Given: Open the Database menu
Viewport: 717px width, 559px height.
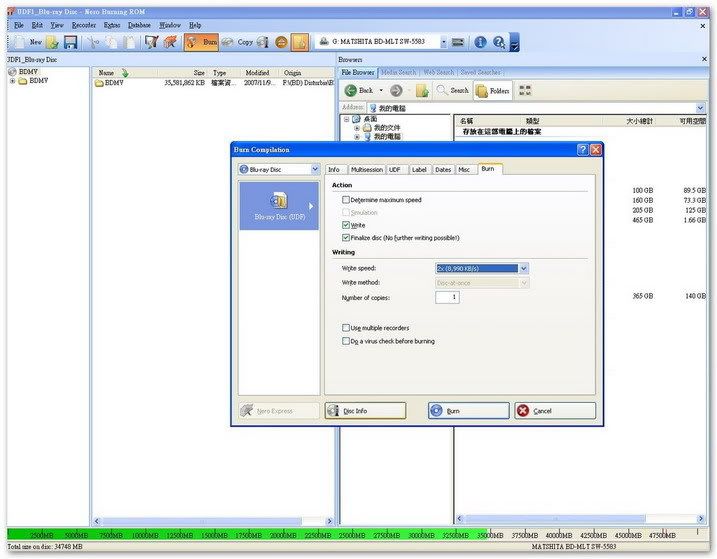Looking at the screenshot, I should tap(139, 25).
